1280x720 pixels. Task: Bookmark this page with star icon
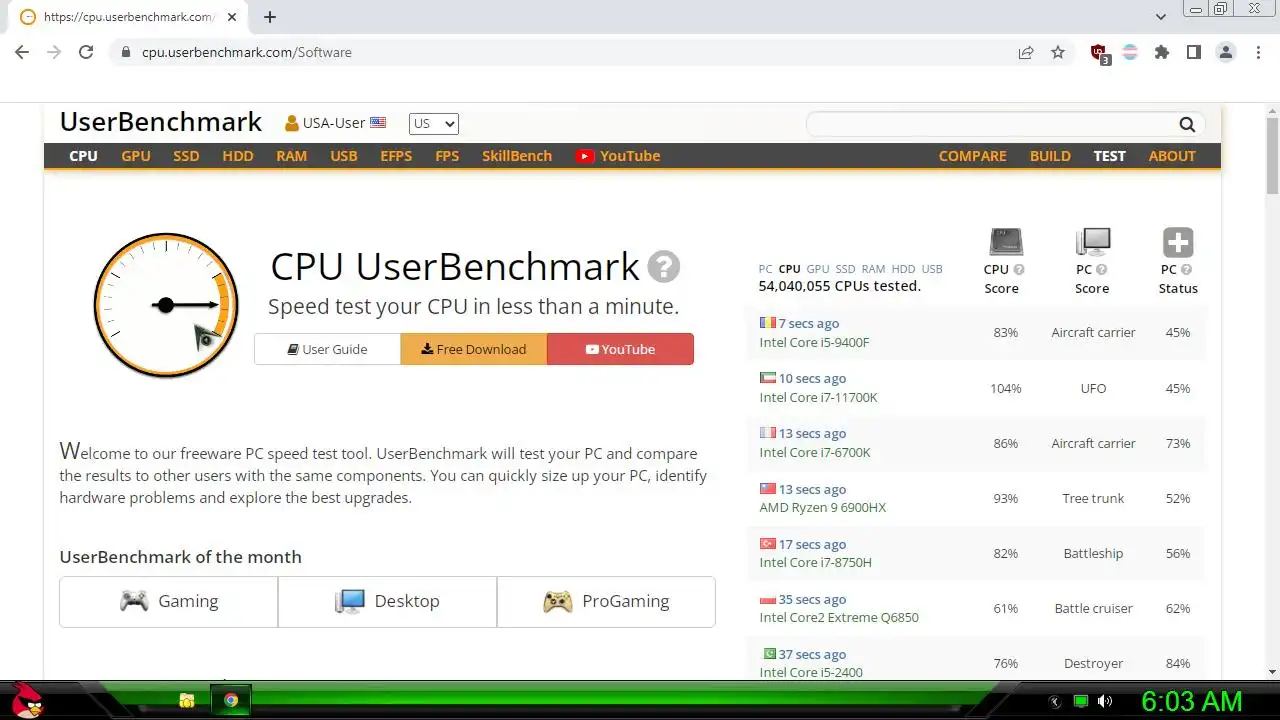pyautogui.click(x=1058, y=52)
